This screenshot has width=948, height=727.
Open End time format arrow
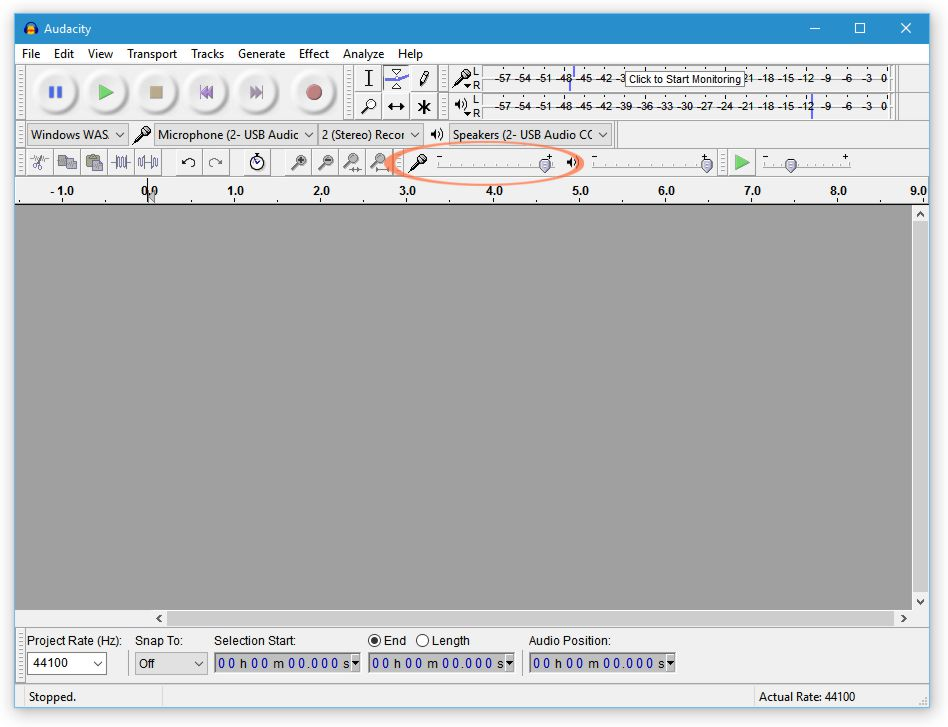pos(509,663)
